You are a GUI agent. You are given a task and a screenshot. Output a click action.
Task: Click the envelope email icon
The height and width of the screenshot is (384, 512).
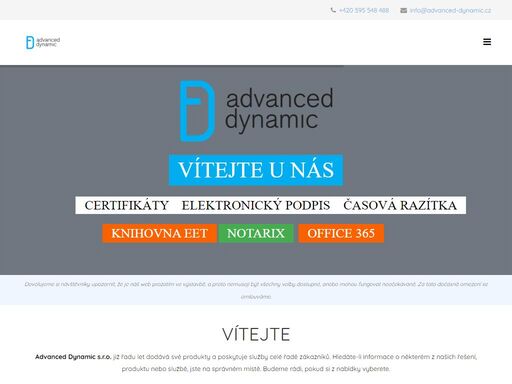click(x=403, y=10)
